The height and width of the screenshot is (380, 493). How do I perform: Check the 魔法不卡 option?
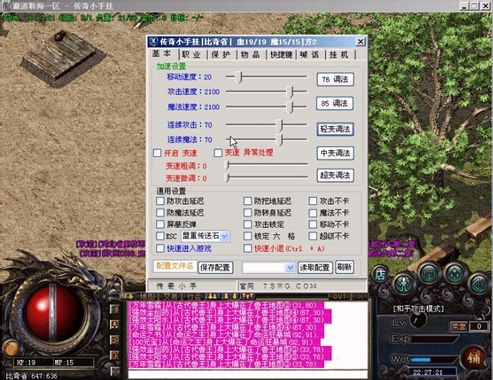click(x=313, y=213)
